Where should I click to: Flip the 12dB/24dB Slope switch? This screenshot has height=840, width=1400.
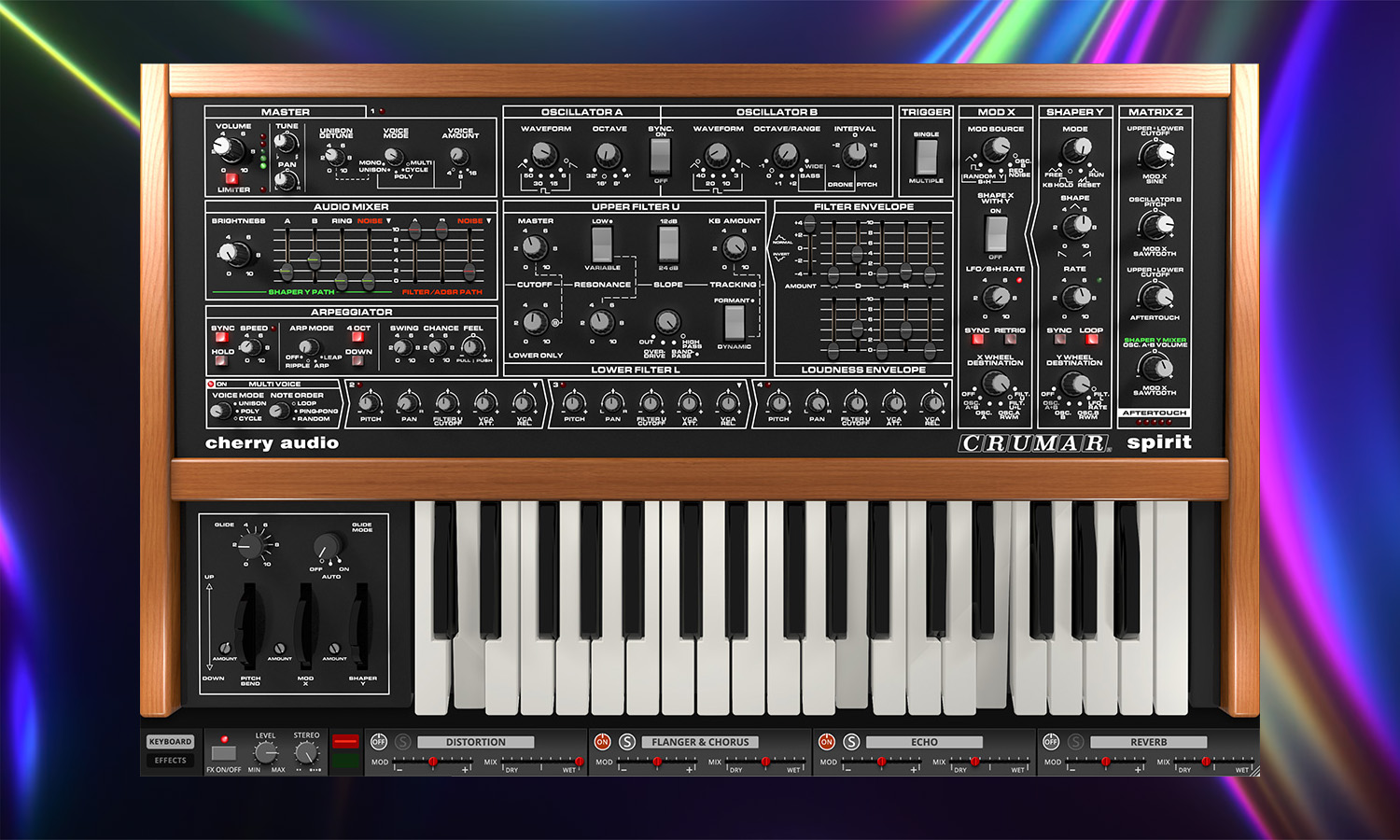pos(668,244)
